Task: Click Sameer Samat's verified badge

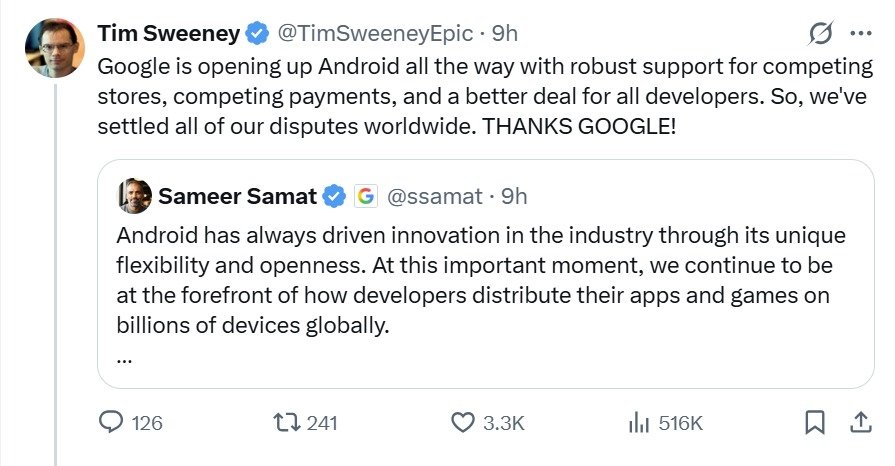Action: [335, 196]
